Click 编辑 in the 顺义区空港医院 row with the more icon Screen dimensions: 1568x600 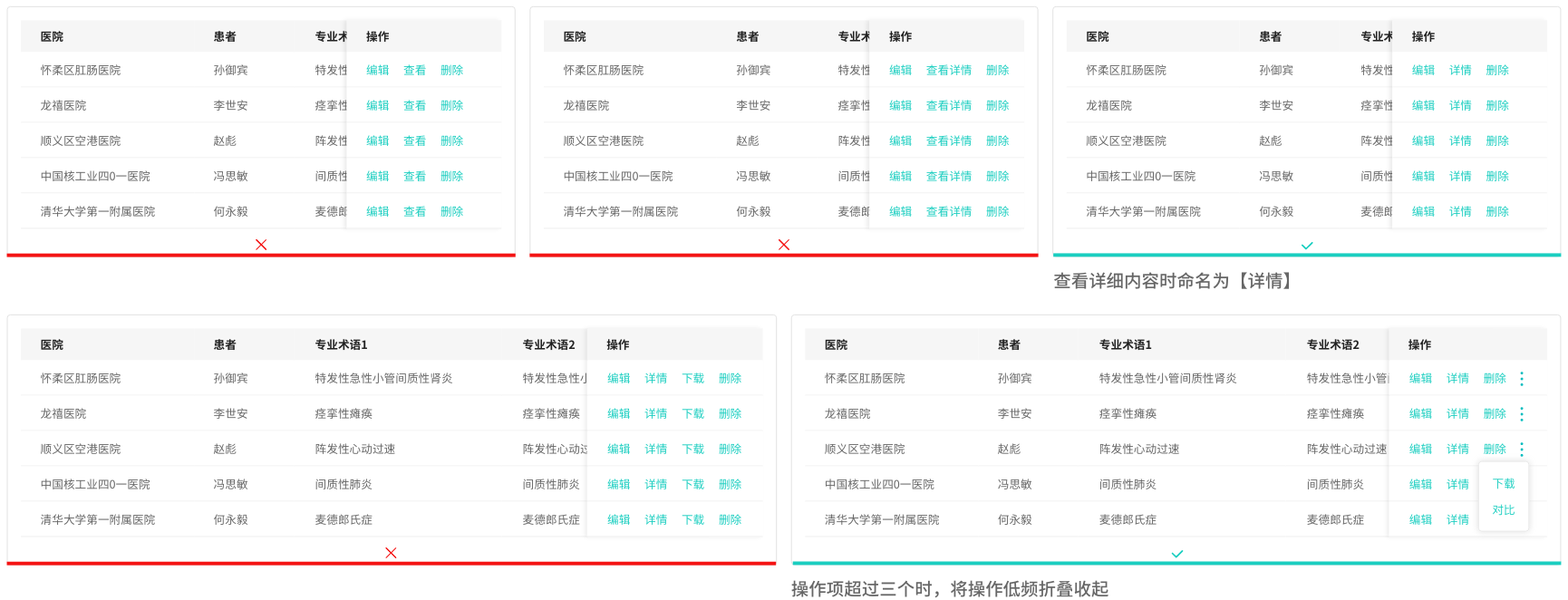(x=1420, y=449)
